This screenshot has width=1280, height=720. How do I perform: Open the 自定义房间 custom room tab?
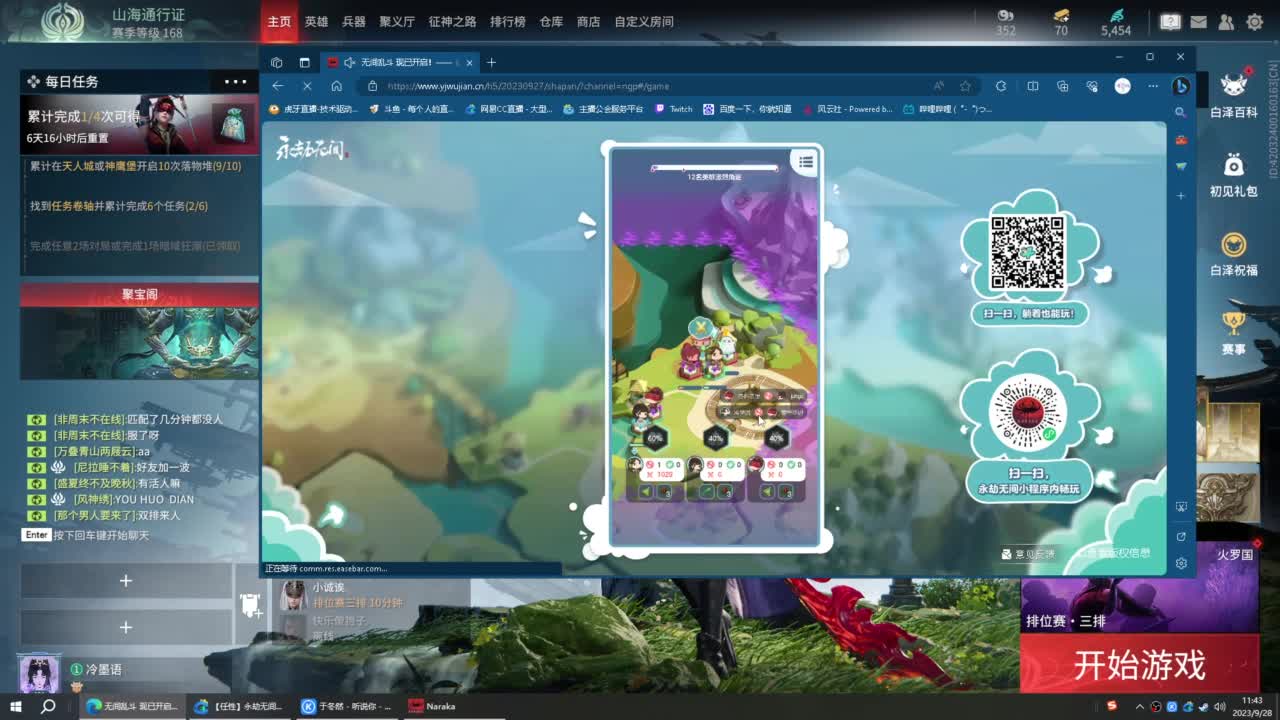coord(644,21)
